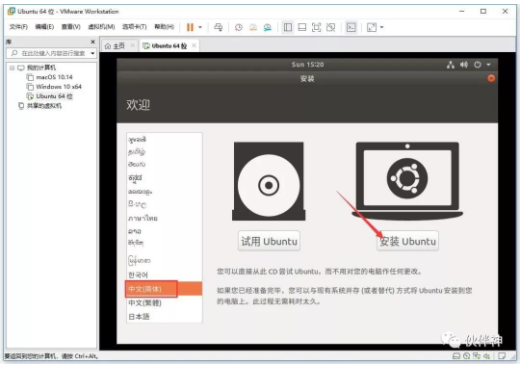The image size is (520, 365).
Task: Close the 安装 installer window
Action: 491,78
